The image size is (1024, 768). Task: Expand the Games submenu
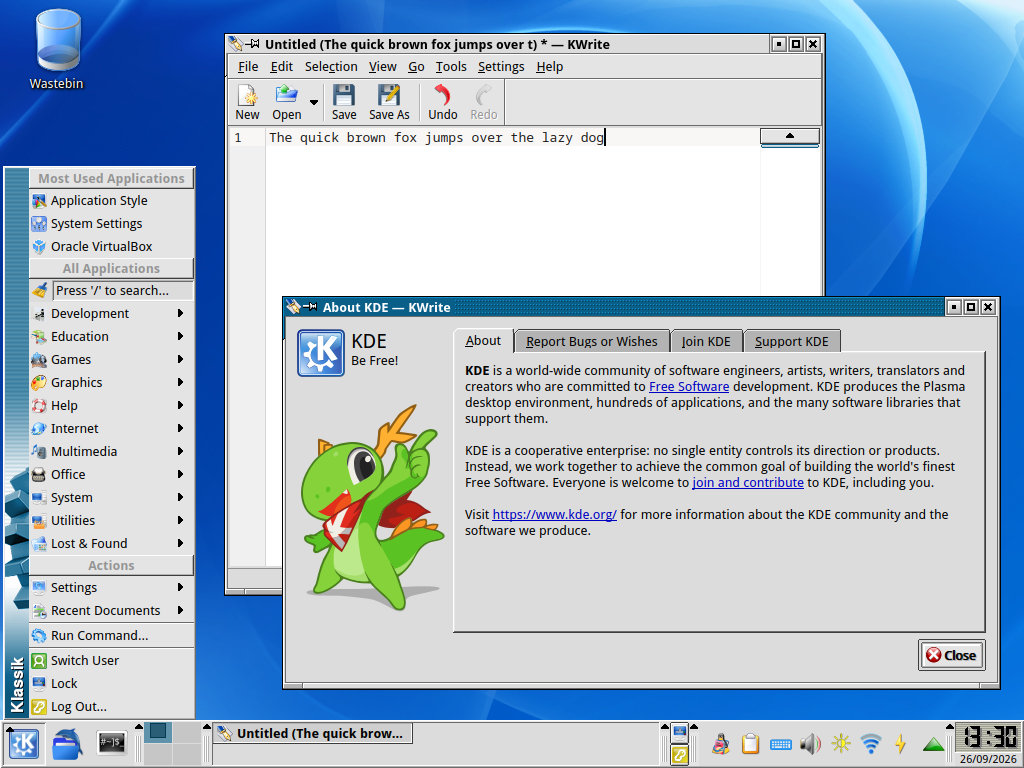(x=112, y=359)
